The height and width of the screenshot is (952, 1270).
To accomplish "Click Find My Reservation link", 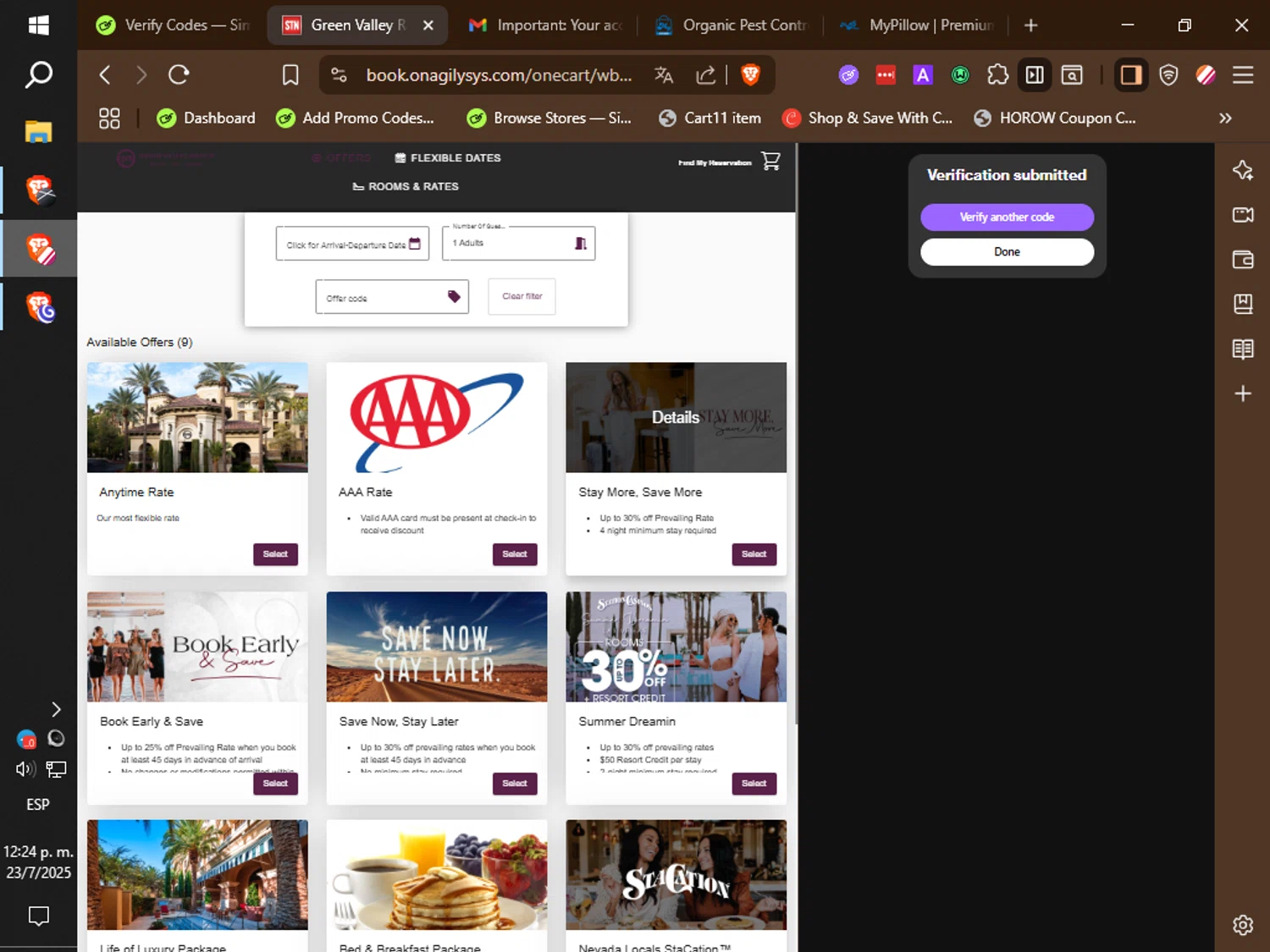I will (715, 162).
